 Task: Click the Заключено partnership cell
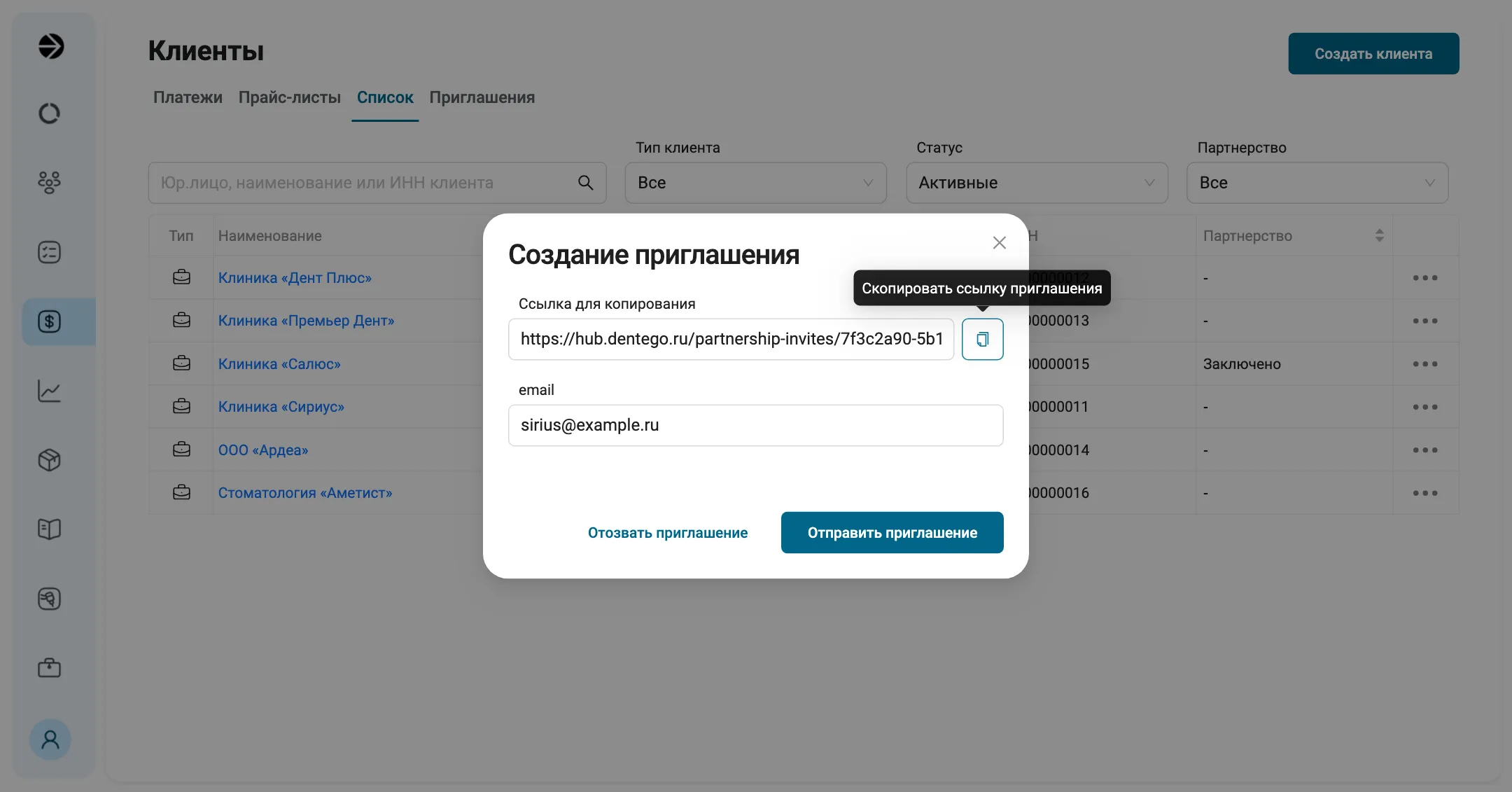click(x=1242, y=364)
